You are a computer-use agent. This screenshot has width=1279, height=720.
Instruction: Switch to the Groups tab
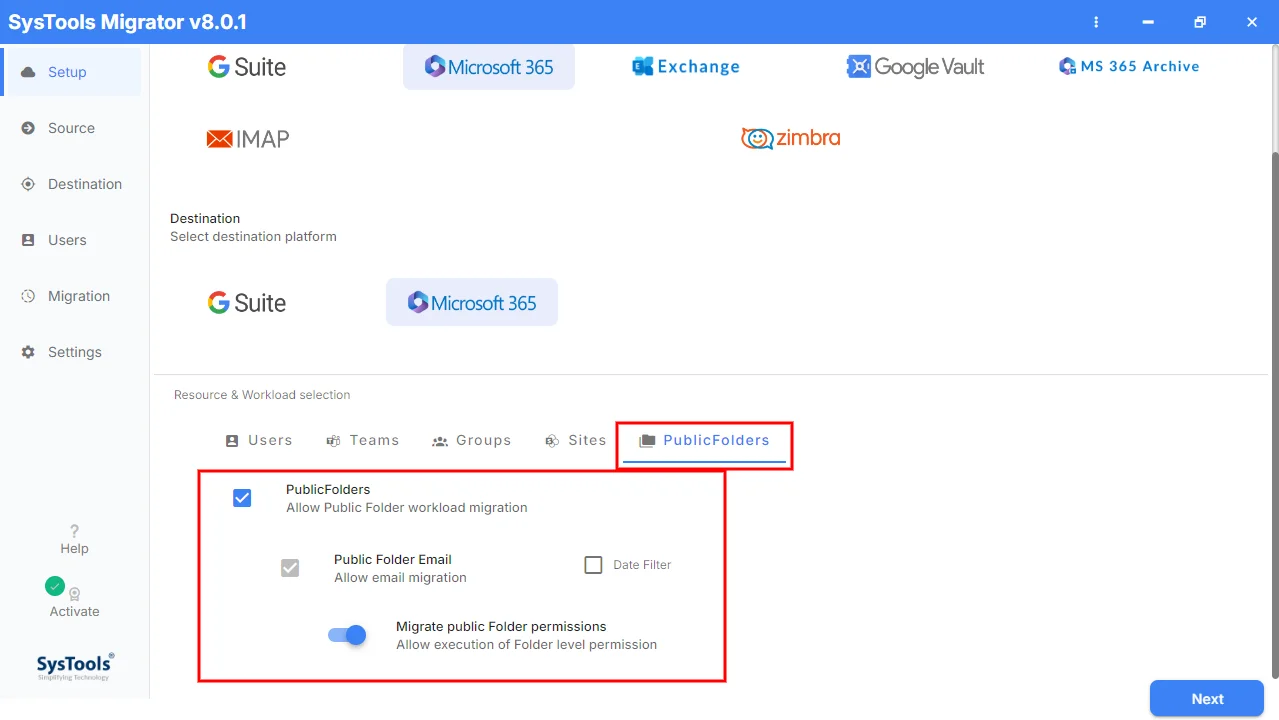(471, 440)
